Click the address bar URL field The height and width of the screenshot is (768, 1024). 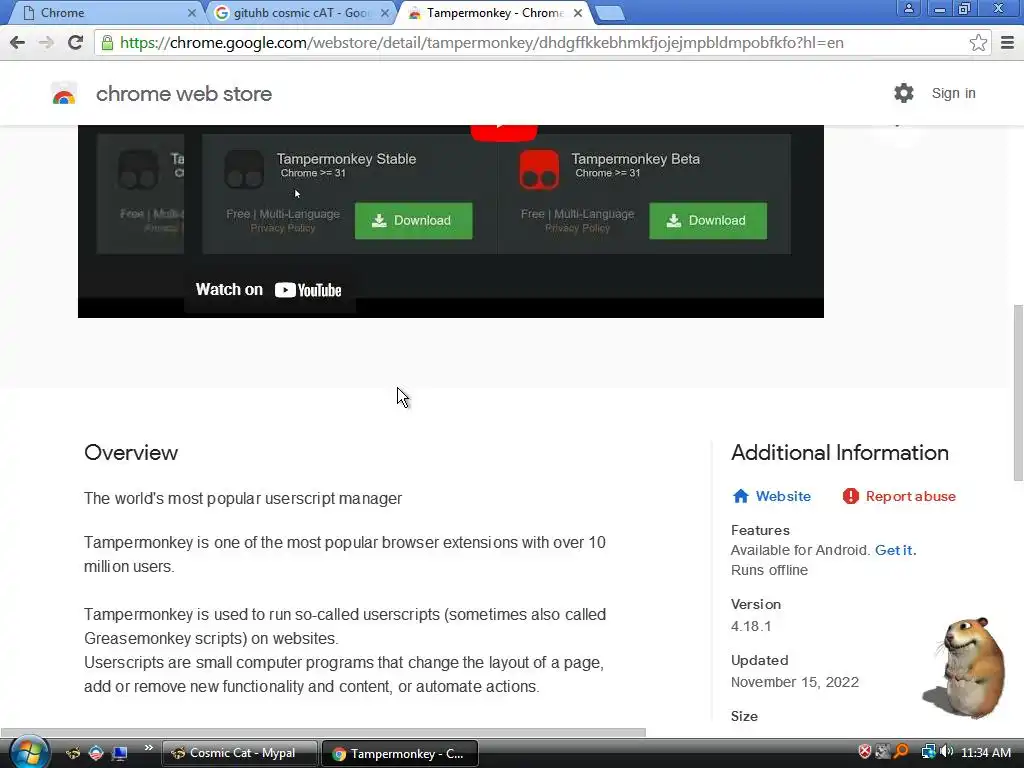coord(542,43)
